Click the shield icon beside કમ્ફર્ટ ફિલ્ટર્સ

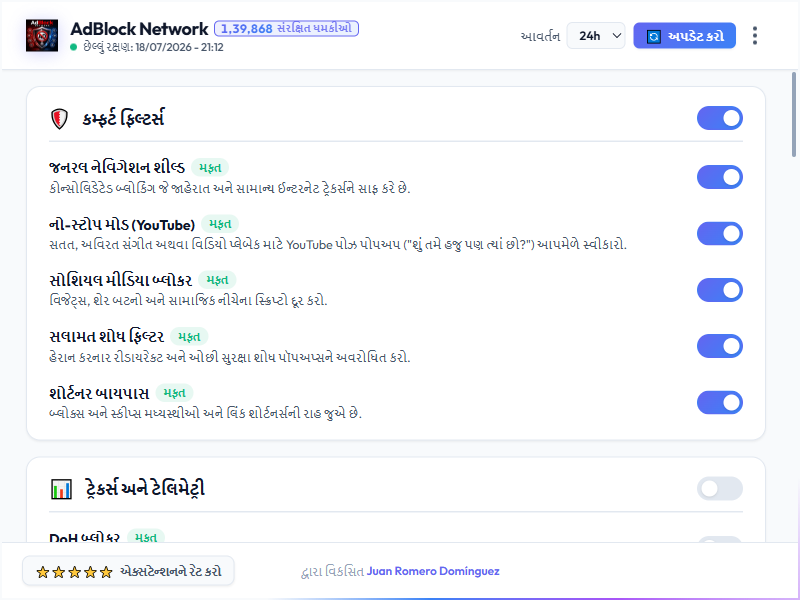point(59,119)
